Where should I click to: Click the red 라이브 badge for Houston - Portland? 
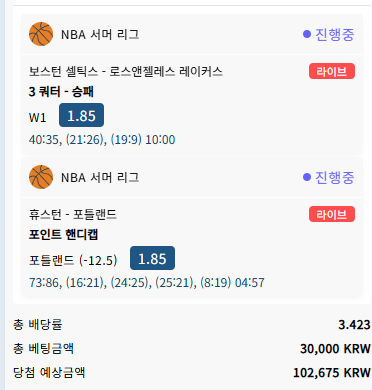point(332,214)
